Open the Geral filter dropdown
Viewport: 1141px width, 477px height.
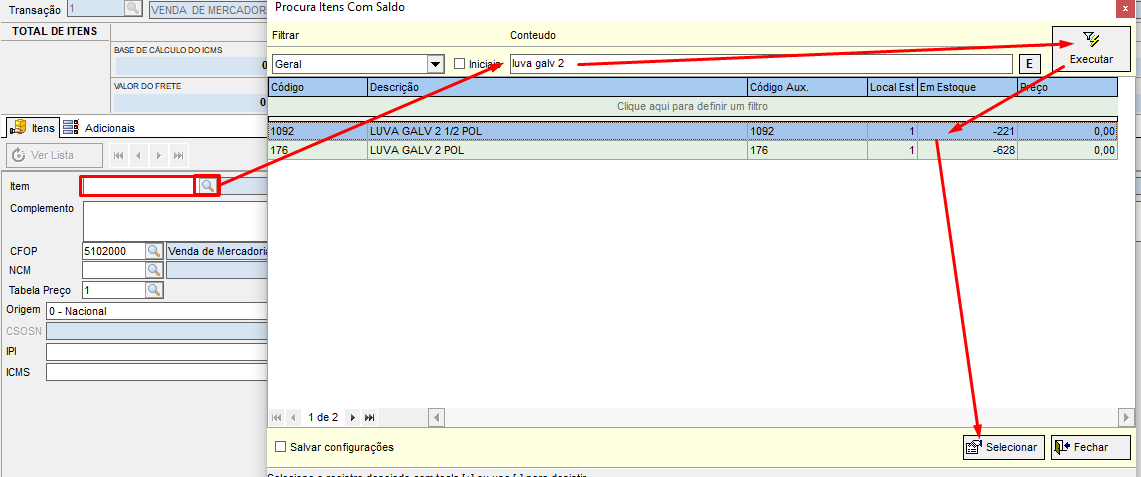pos(435,64)
